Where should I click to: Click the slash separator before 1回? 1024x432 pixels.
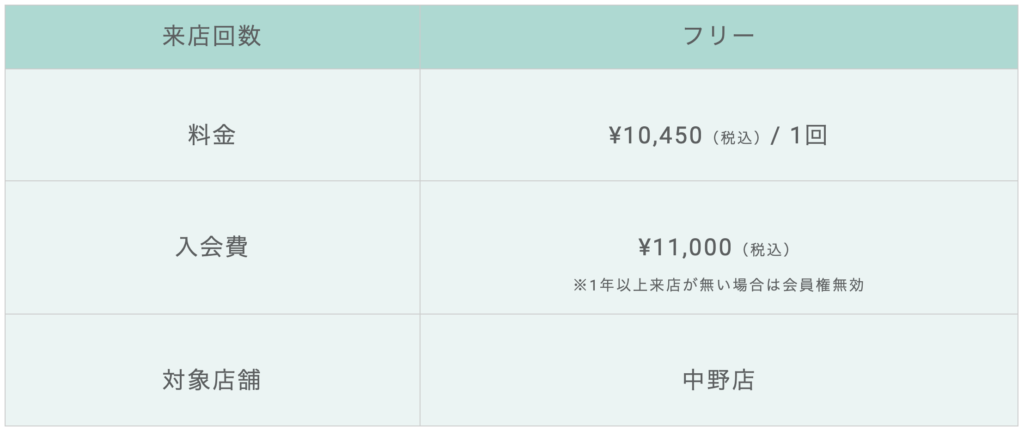[775, 137]
